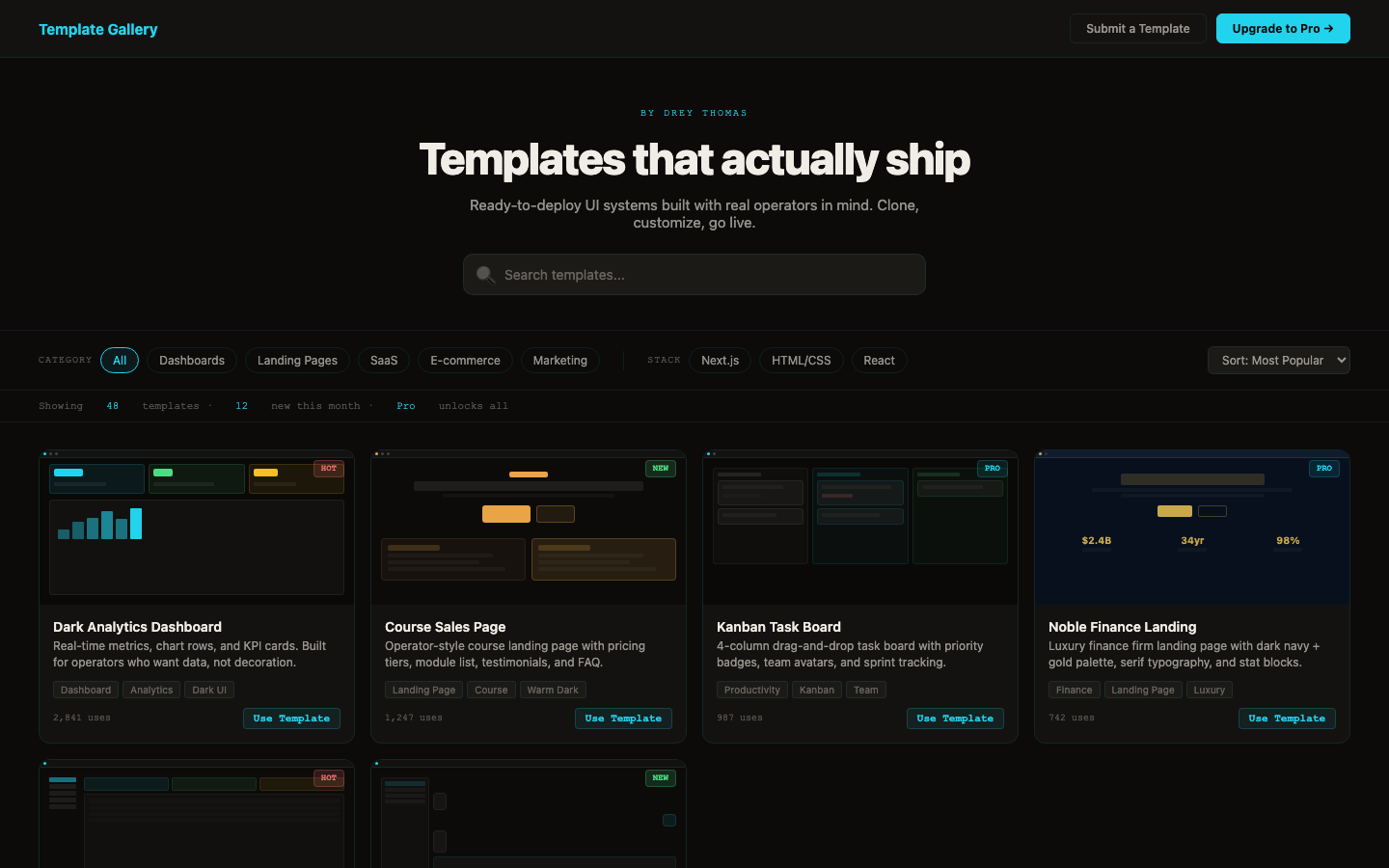
Task: Open Dark Analytics Dashboard preview thumbnail
Action: (197, 529)
